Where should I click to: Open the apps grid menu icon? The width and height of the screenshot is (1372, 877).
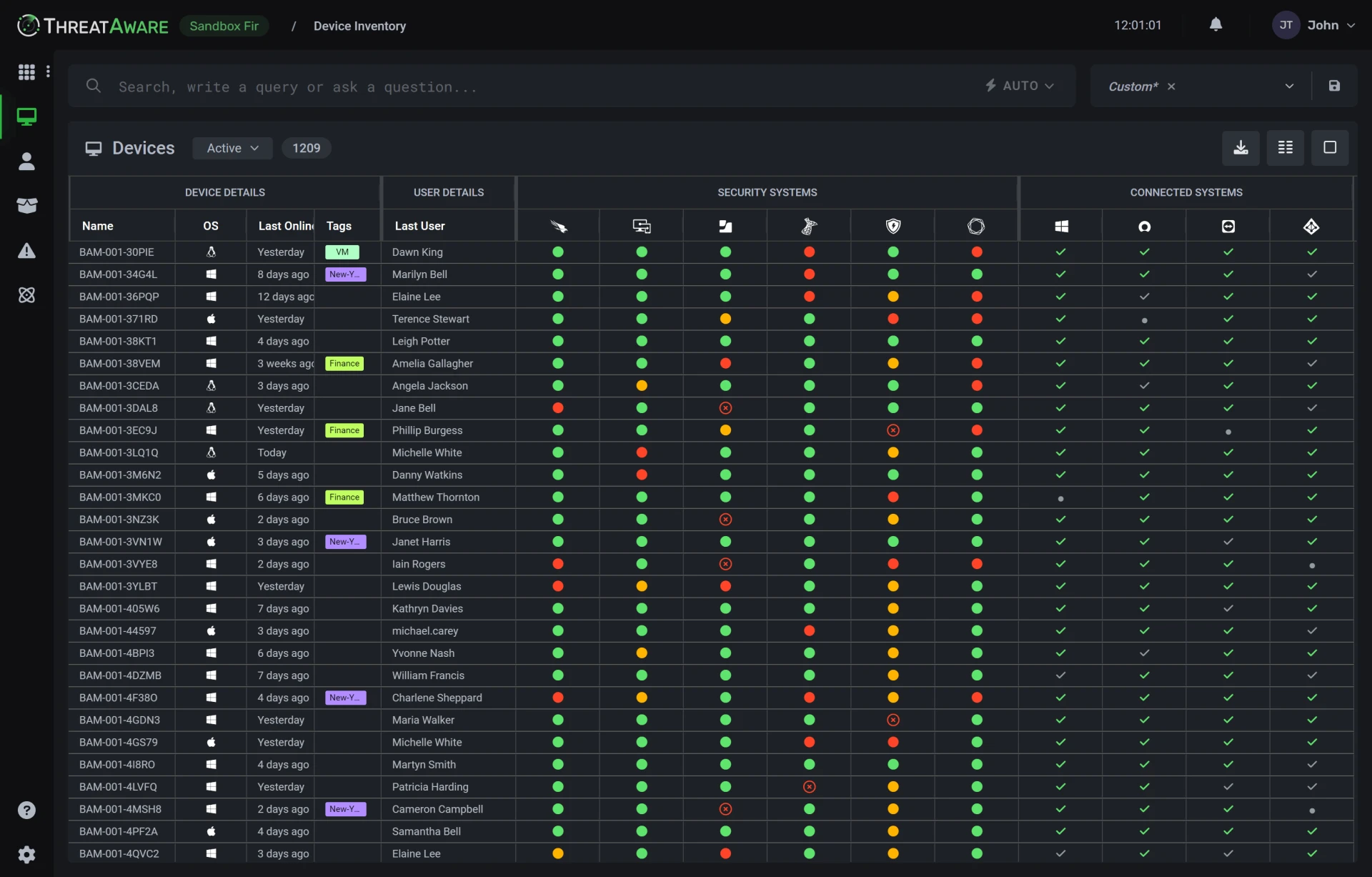click(x=26, y=71)
